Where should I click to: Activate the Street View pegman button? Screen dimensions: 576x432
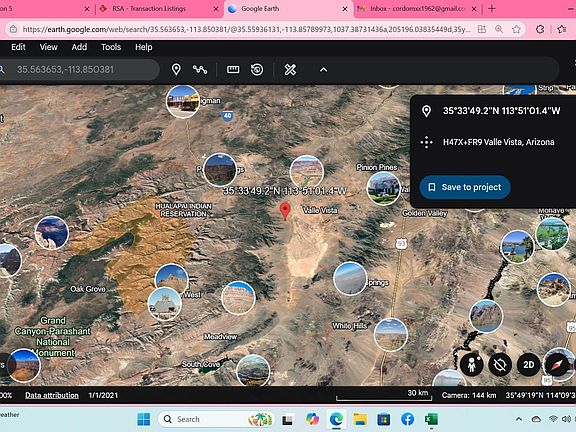(472, 365)
